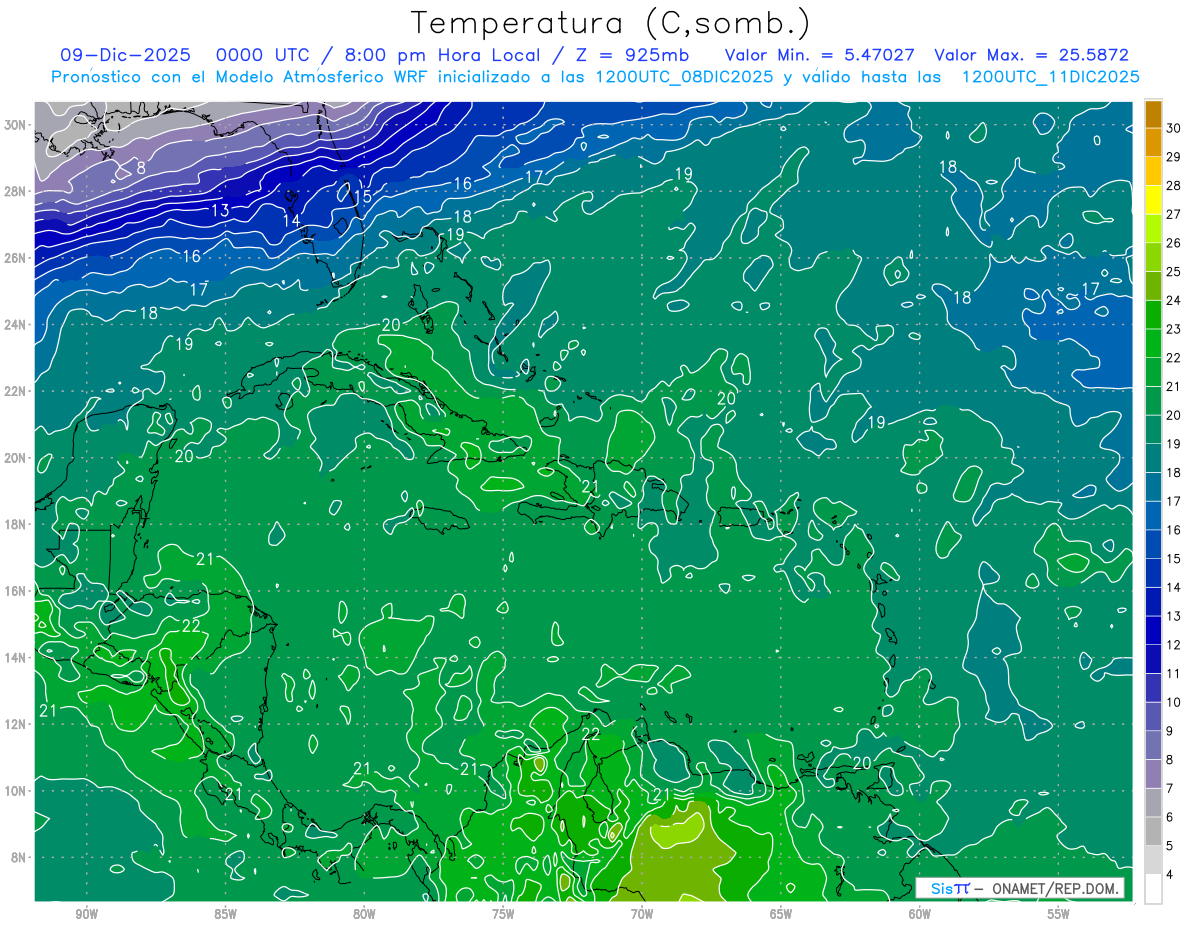
Task: Click the color scale segment between 7 and 8
Action: (1153, 775)
